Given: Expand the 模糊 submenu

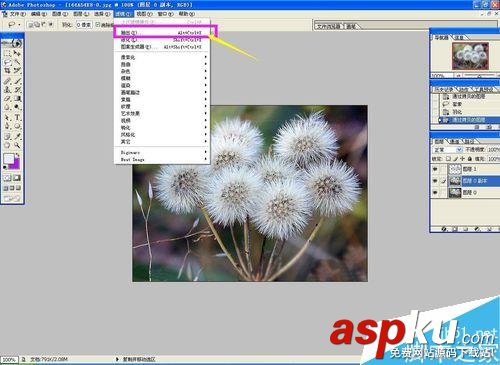Looking at the screenshot, I should (x=162, y=78).
